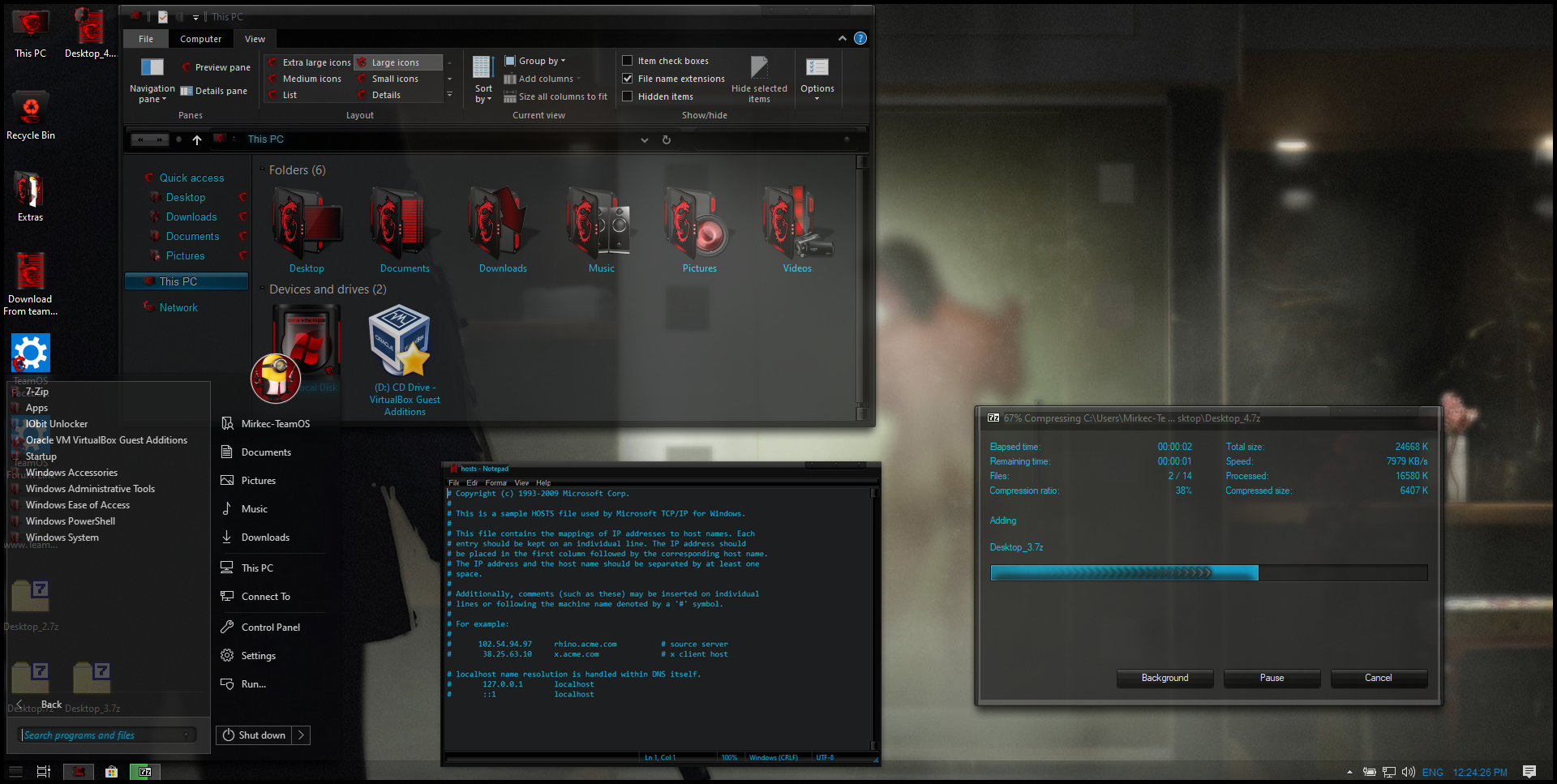
Task: Open the Desktop_4 archive icon on the desktop
Action: [90, 33]
